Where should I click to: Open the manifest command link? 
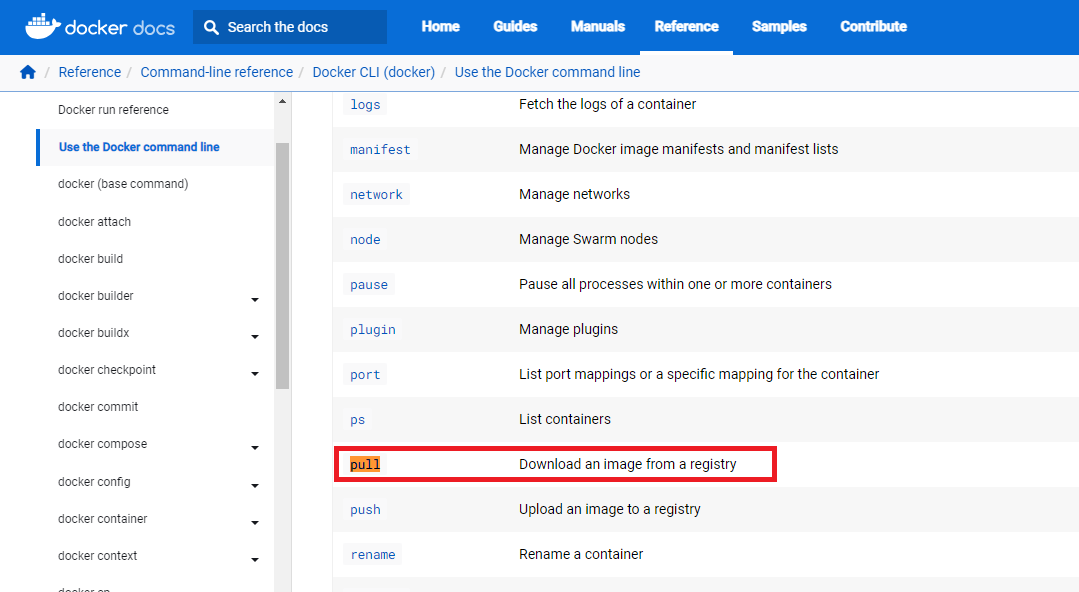[380, 149]
